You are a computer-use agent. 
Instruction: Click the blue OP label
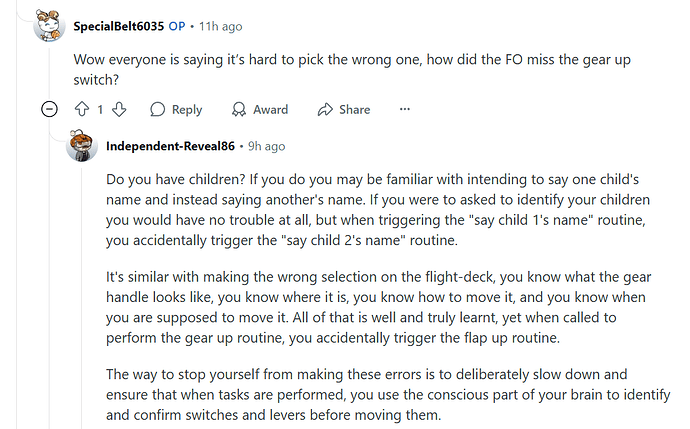(177, 26)
